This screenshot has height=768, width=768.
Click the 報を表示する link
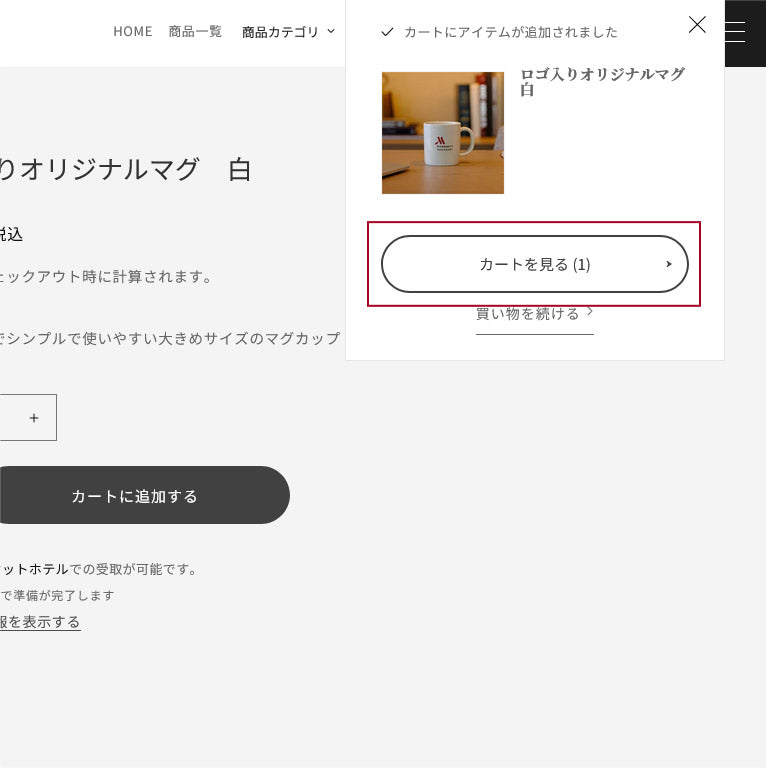pyautogui.click(x=40, y=622)
